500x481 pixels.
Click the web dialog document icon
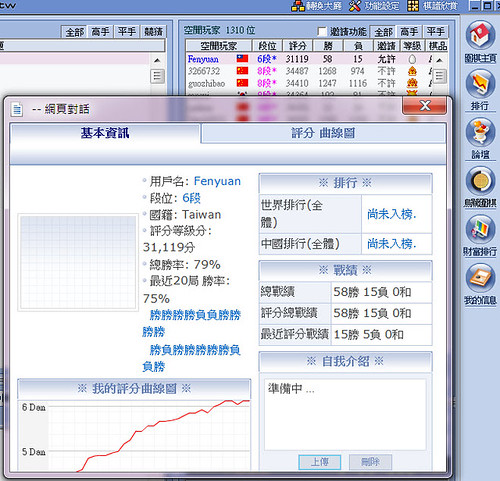(17, 109)
